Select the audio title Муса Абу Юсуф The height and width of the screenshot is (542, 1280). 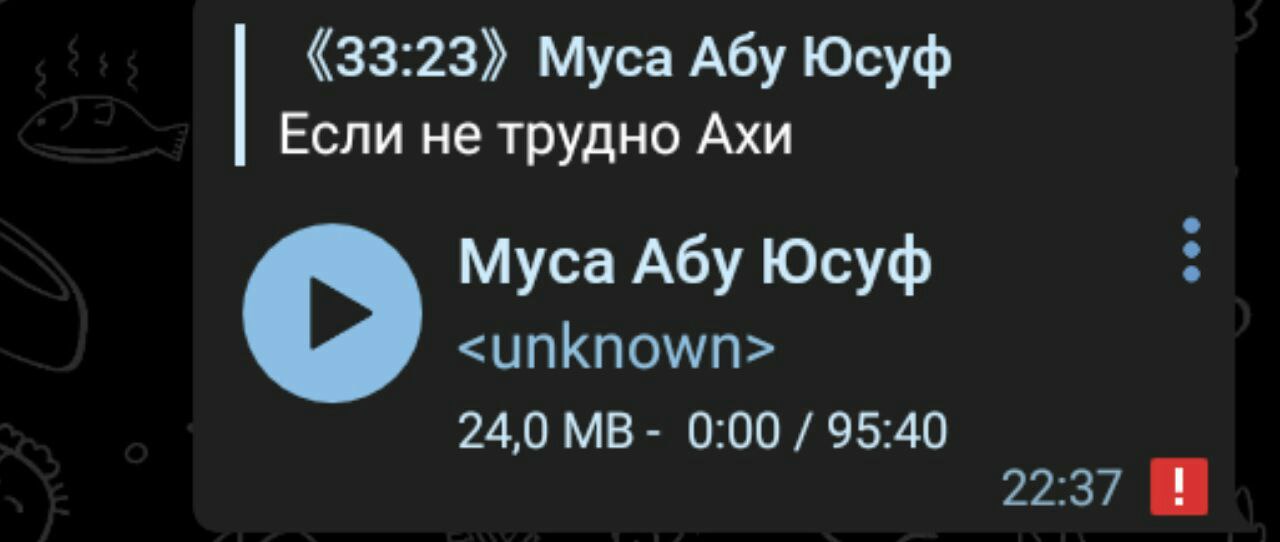[694, 263]
